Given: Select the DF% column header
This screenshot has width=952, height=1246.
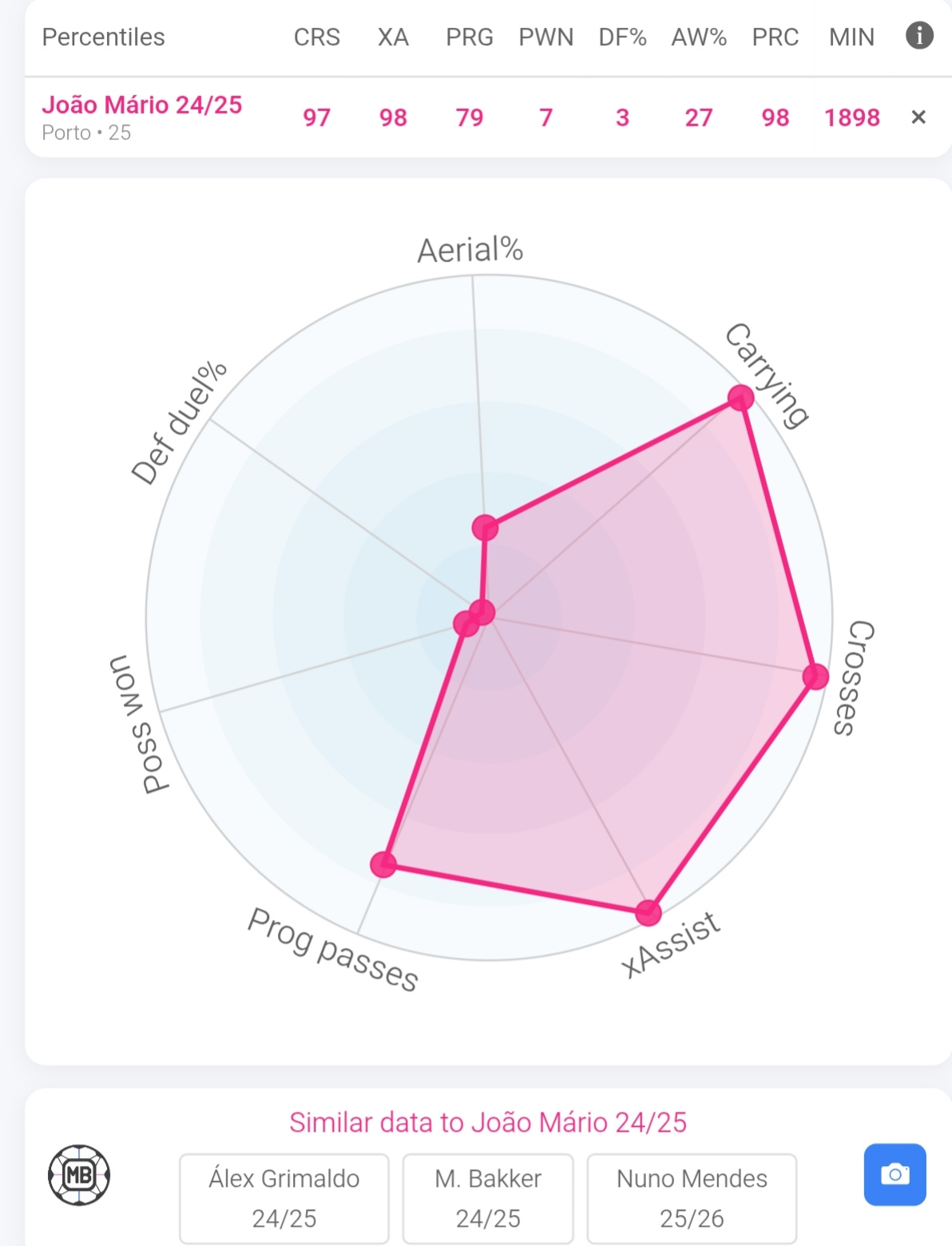Looking at the screenshot, I should point(622,38).
